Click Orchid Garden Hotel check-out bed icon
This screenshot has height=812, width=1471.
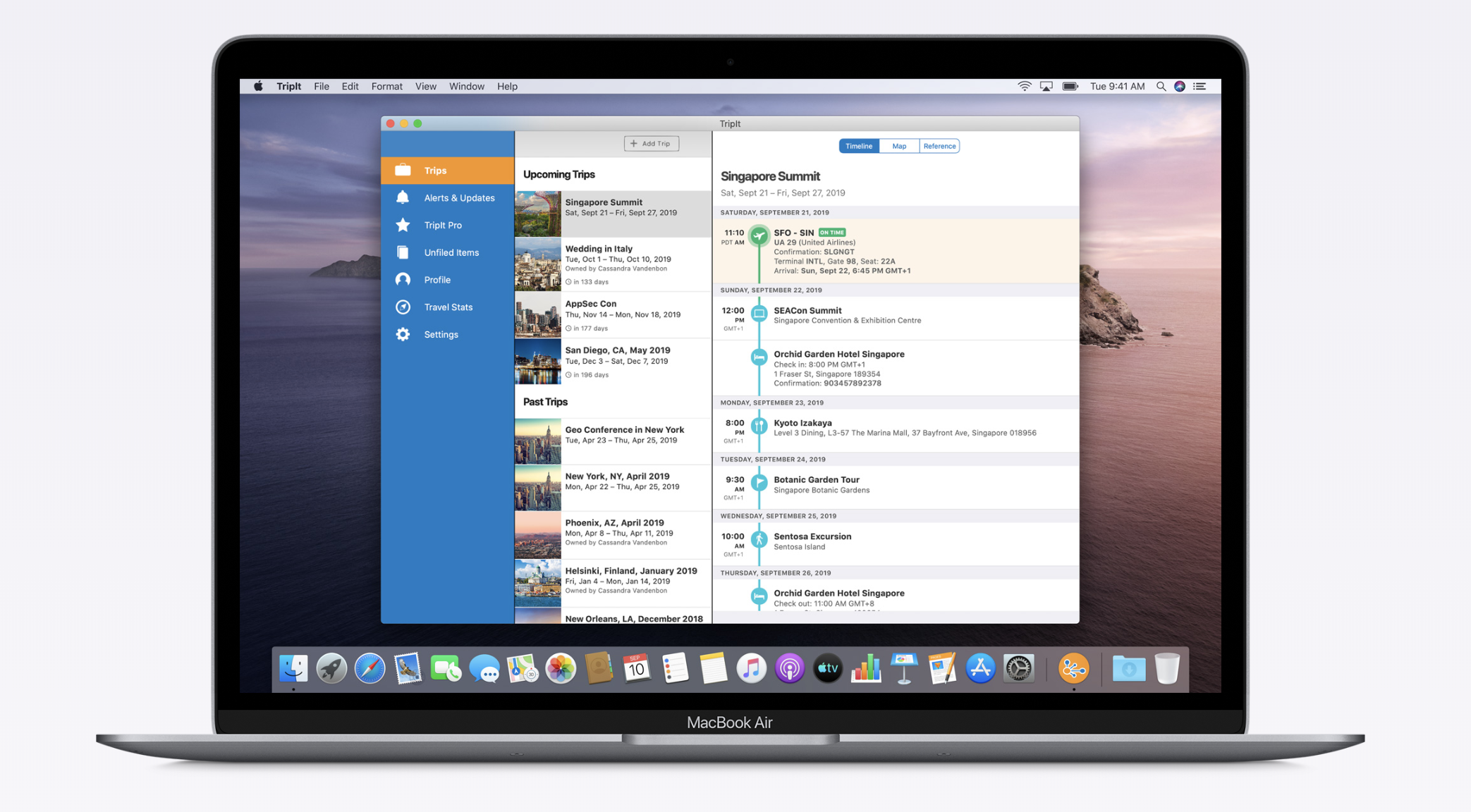pyautogui.click(x=759, y=596)
